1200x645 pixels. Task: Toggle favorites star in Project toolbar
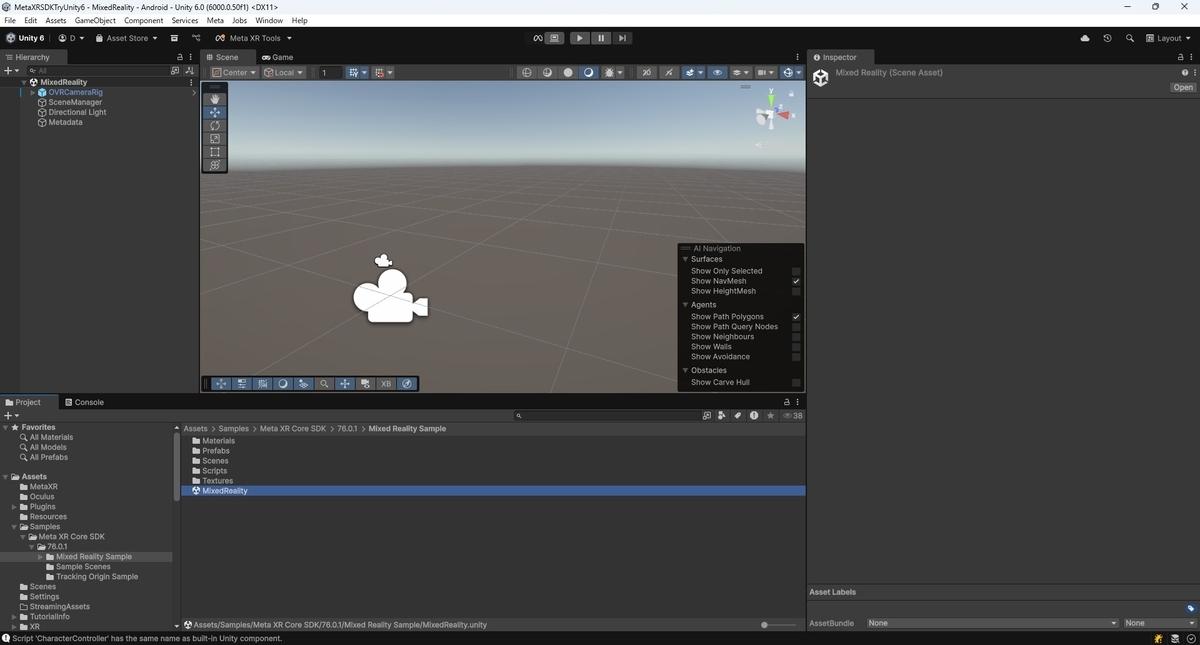click(x=769, y=415)
